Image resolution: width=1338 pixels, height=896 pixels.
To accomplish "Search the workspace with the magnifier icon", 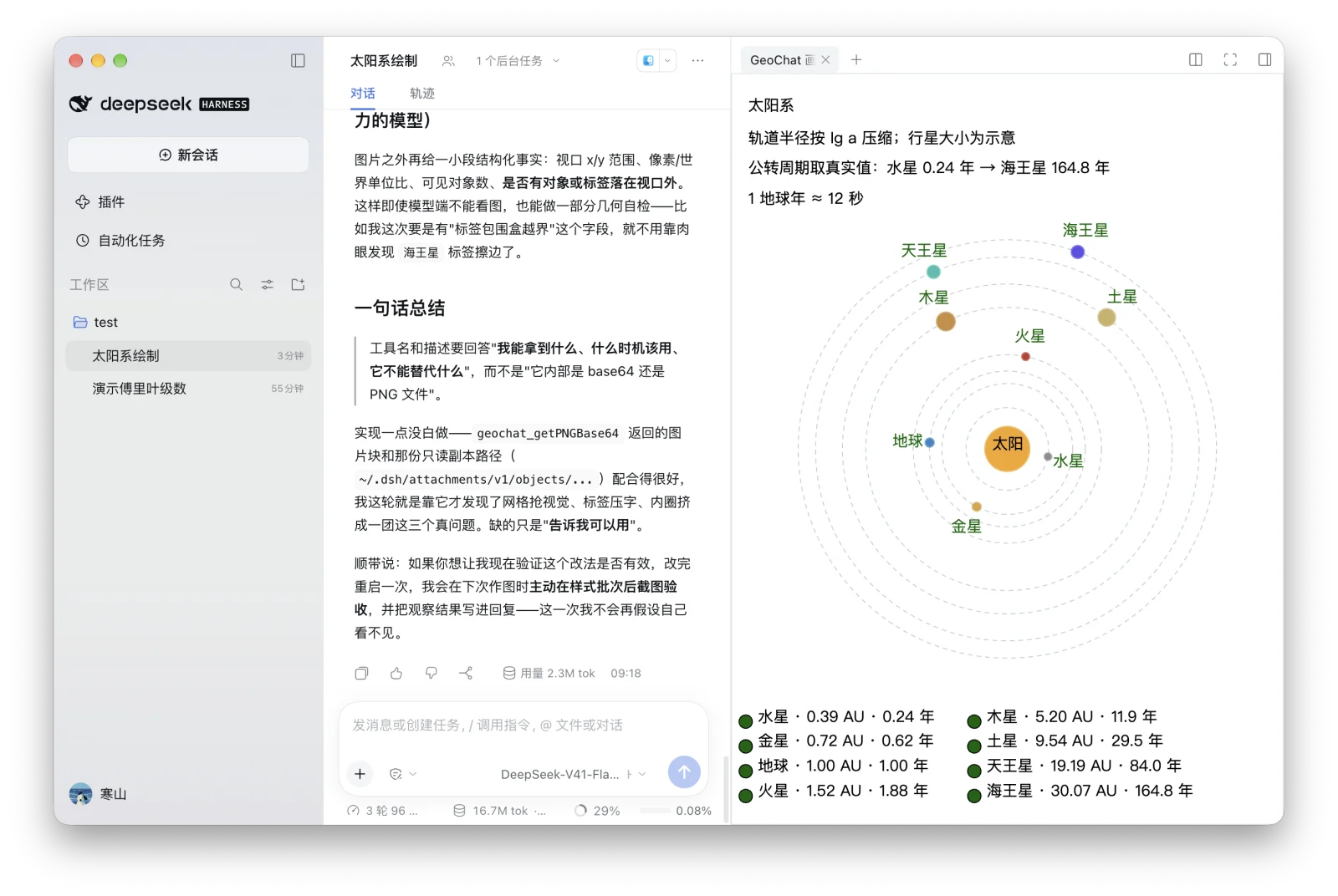I will coord(236,284).
